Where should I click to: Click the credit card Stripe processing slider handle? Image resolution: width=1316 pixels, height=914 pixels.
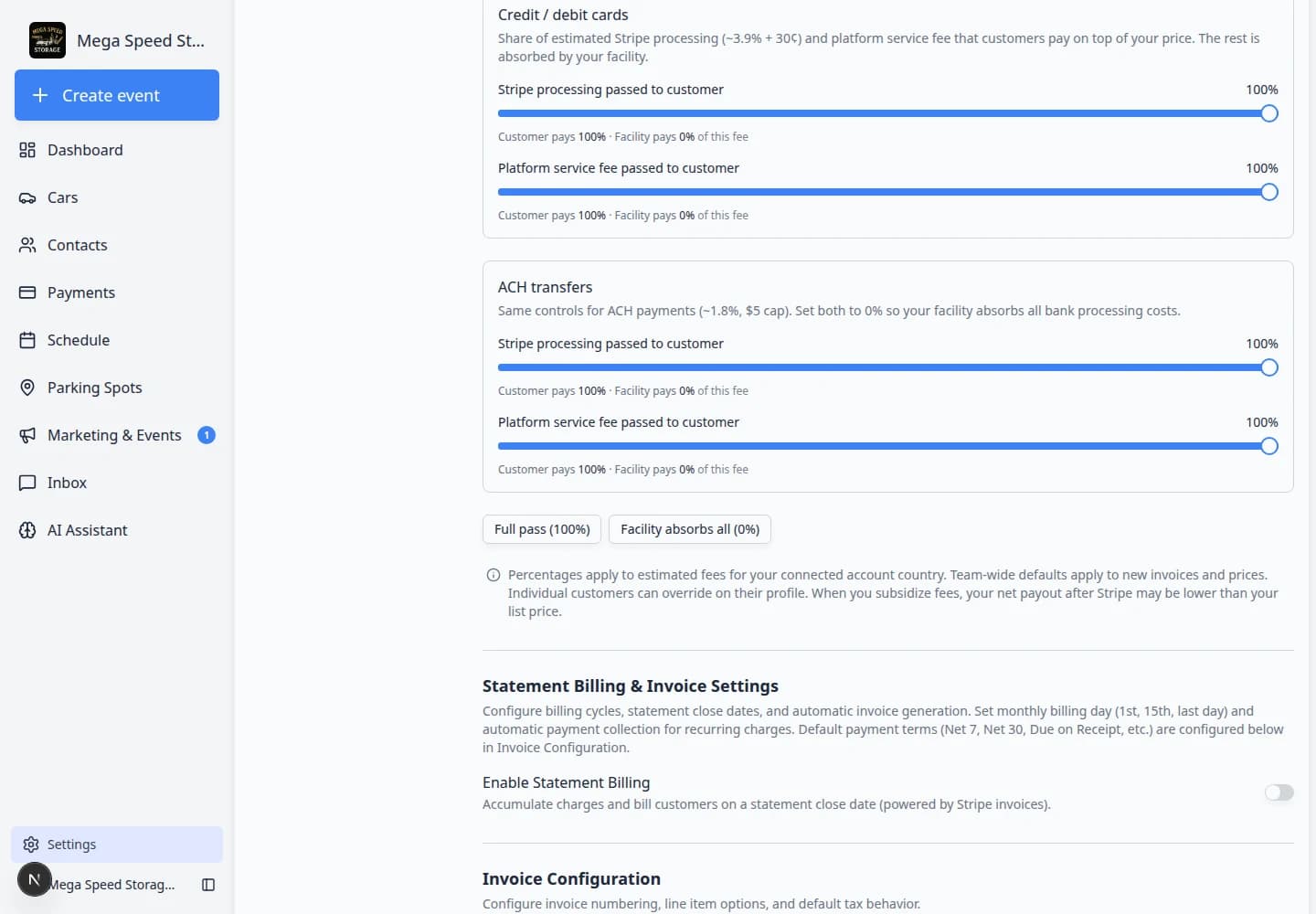click(x=1269, y=113)
